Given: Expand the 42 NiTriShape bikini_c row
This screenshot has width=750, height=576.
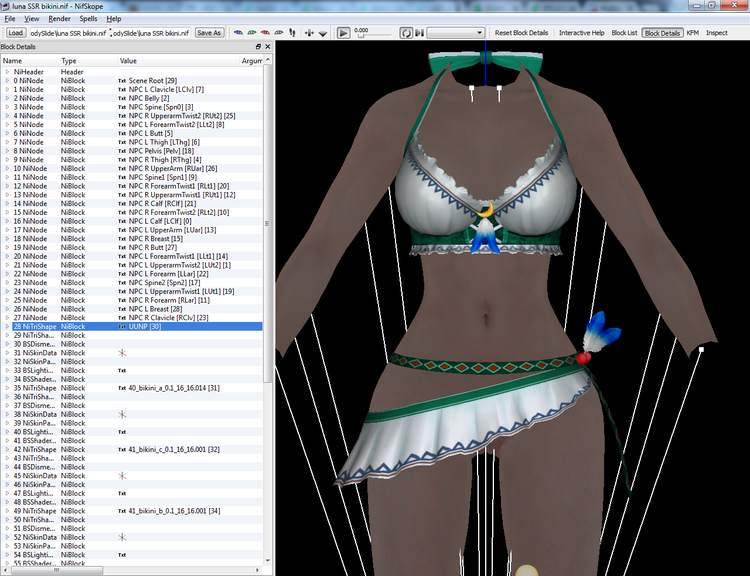Looking at the screenshot, I should [7, 449].
